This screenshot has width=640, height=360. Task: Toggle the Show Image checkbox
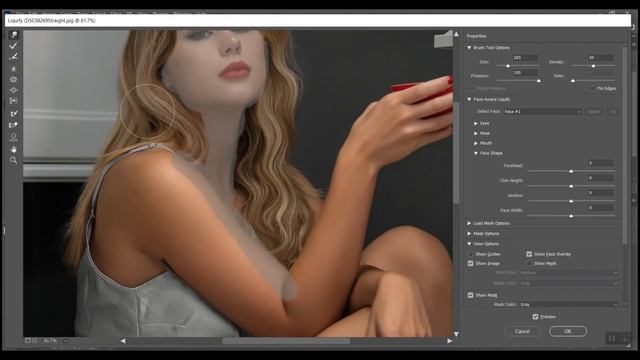(471, 263)
